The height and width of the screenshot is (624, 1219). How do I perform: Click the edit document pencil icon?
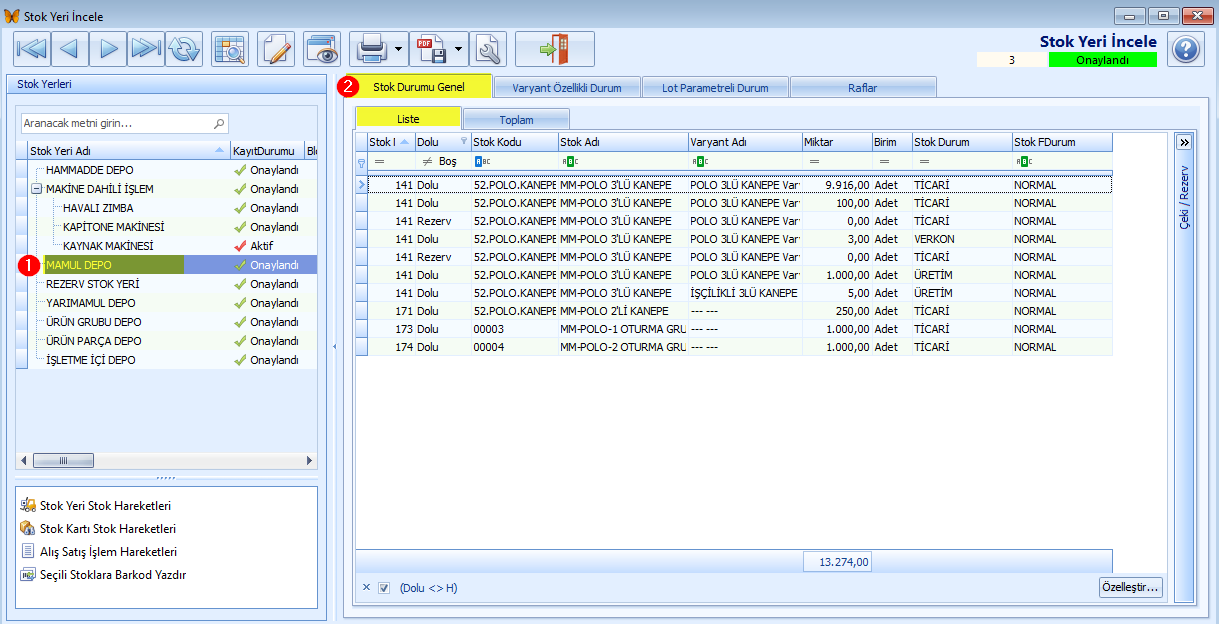[276, 48]
